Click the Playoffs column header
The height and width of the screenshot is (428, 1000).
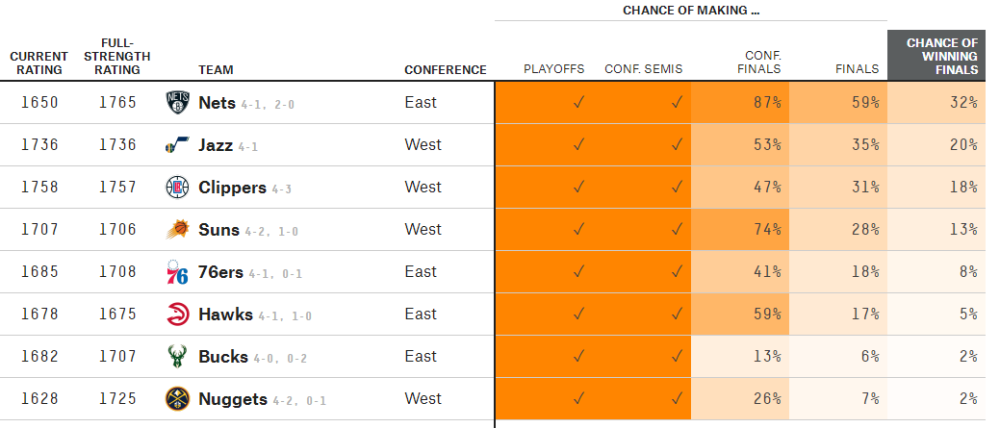pos(554,69)
